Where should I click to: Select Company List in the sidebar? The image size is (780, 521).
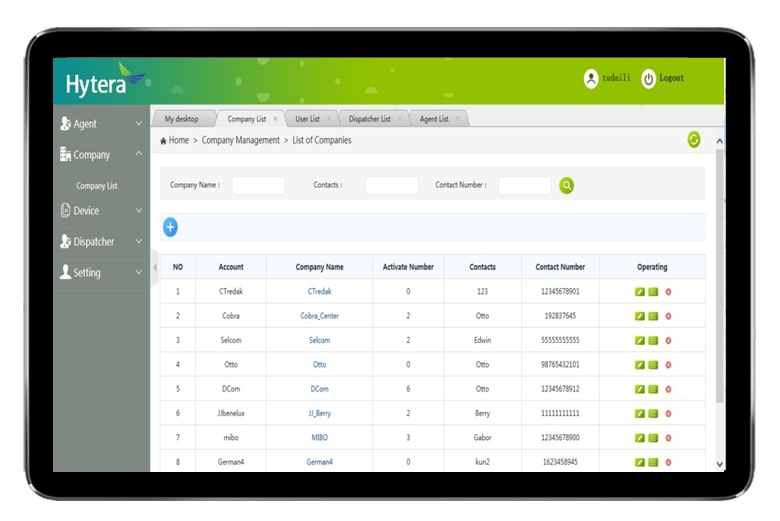pyautogui.click(x=97, y=186)
